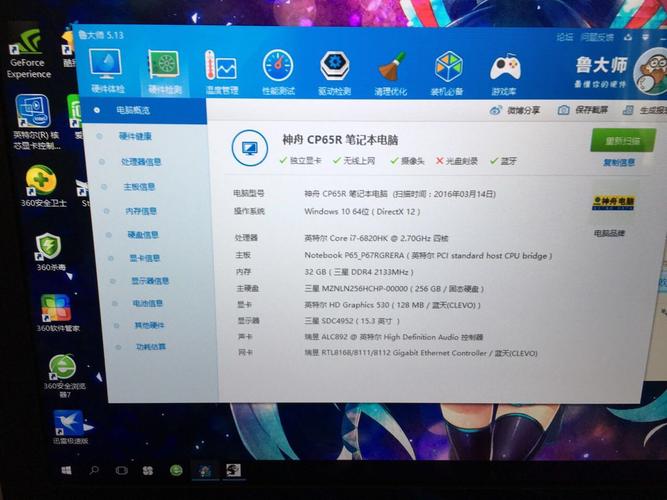Screen dimensions: 667x500
Task: Click the 无线上网 feature indicator
Action: tap(354, 161)
